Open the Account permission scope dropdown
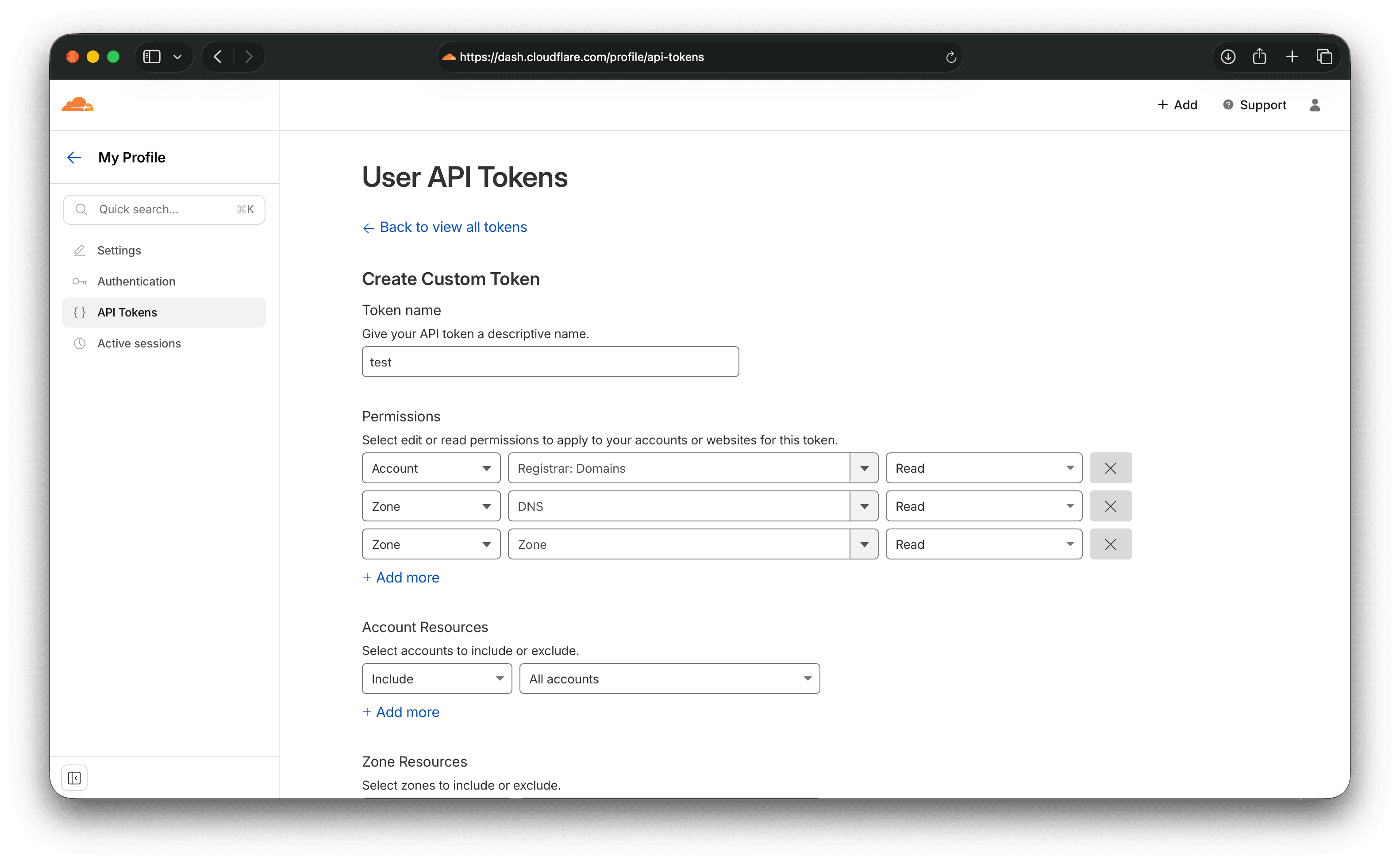The image size is (1400, 864). [x=430, y=467]
